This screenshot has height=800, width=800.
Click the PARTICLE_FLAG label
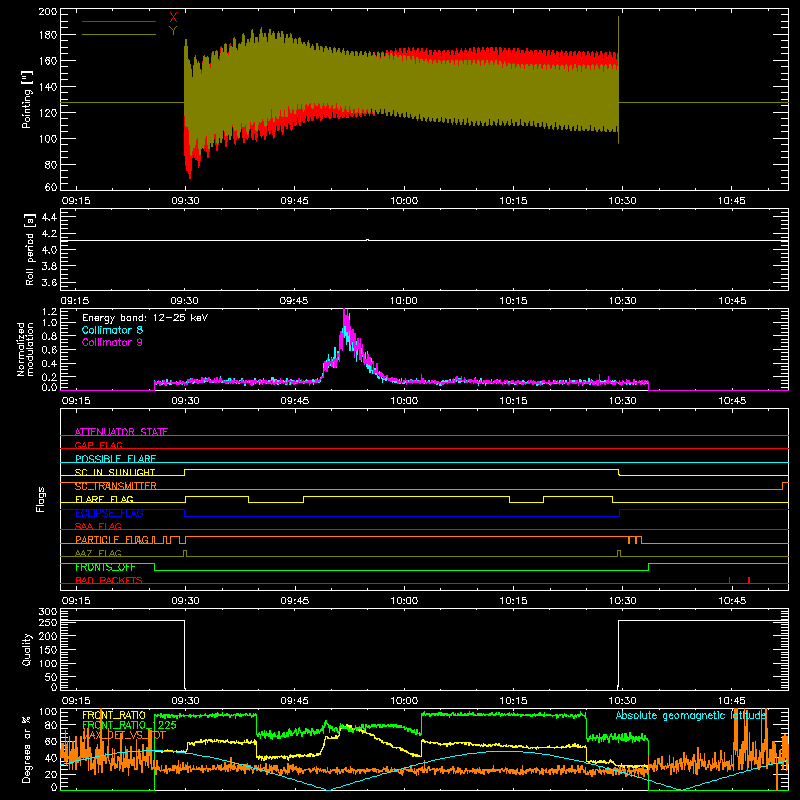coord(112,539)
